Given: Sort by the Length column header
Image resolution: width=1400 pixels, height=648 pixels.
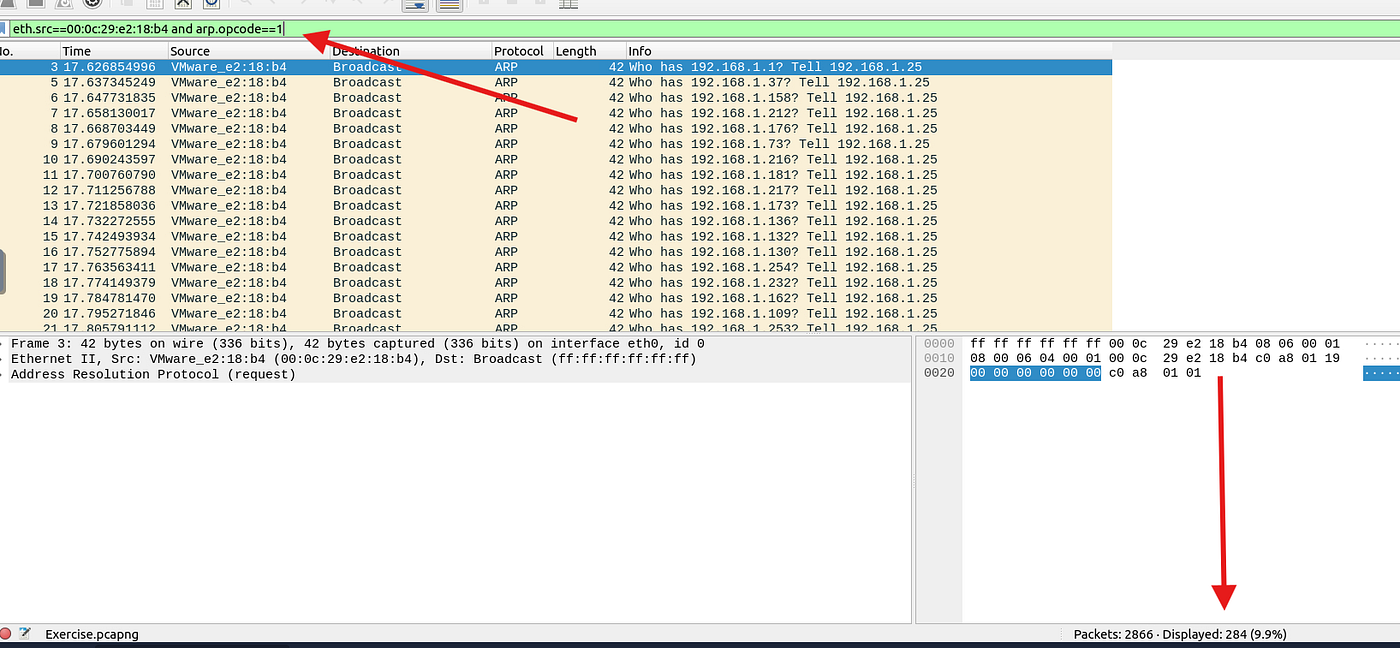Looking at the screenshot, I should (x=589, y=51).
